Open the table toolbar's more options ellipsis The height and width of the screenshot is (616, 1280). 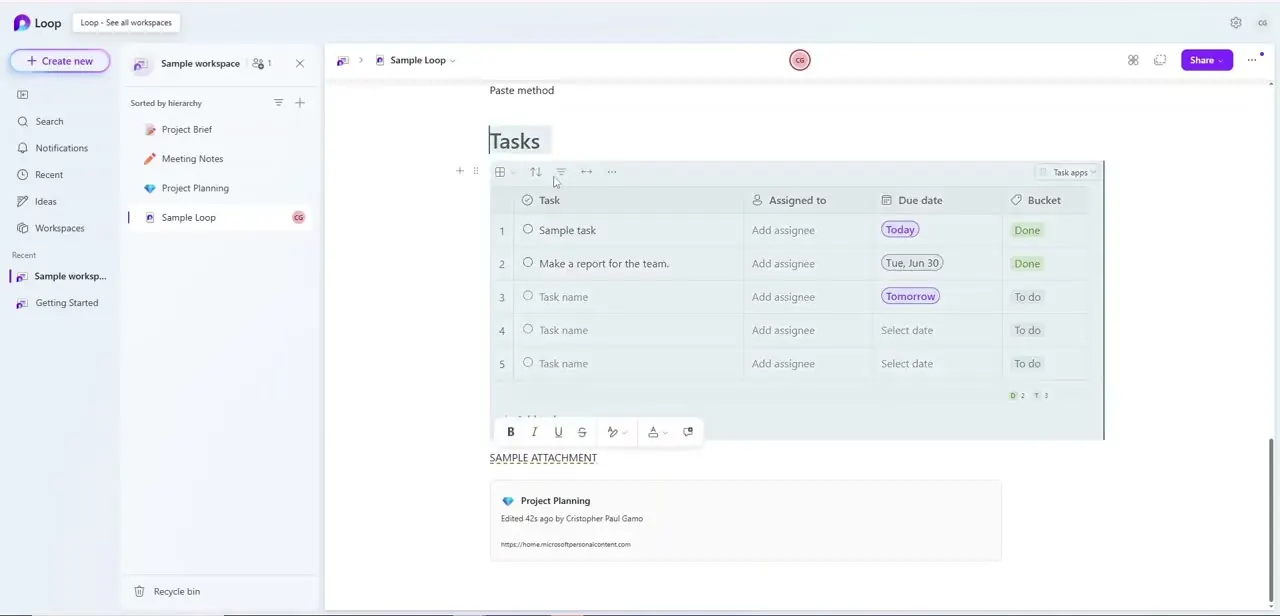[612, 172]
